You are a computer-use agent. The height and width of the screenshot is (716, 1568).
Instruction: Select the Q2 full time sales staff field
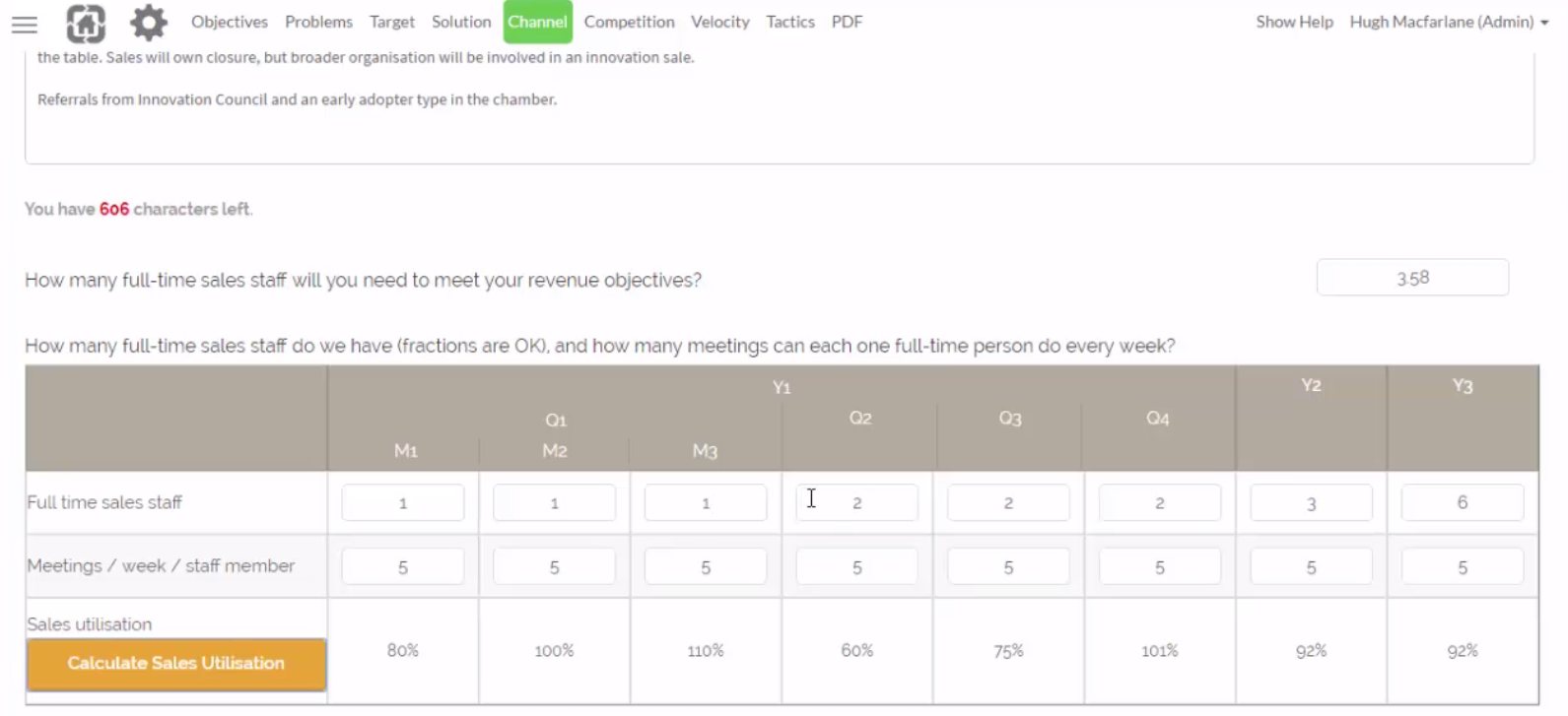coord(857,502)
